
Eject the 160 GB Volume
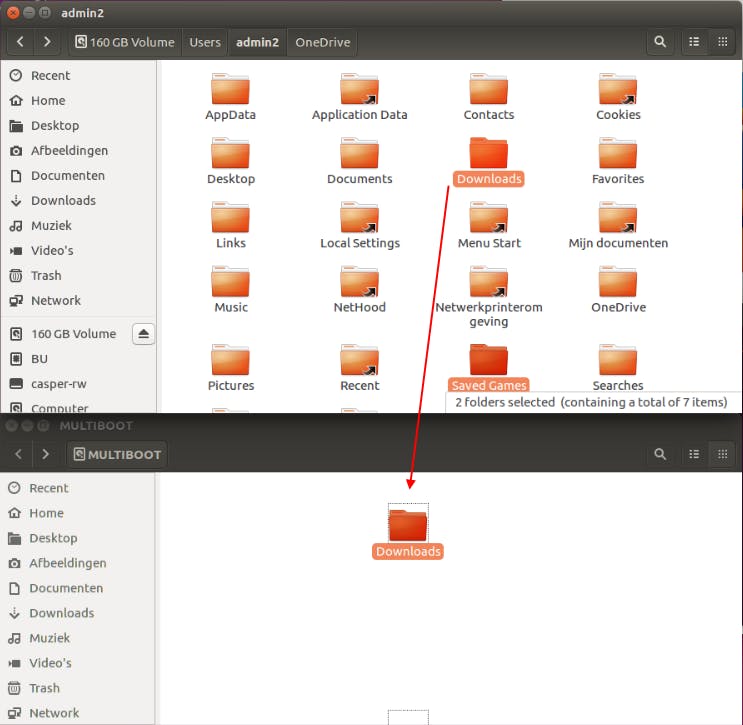[x=144, y=334]
